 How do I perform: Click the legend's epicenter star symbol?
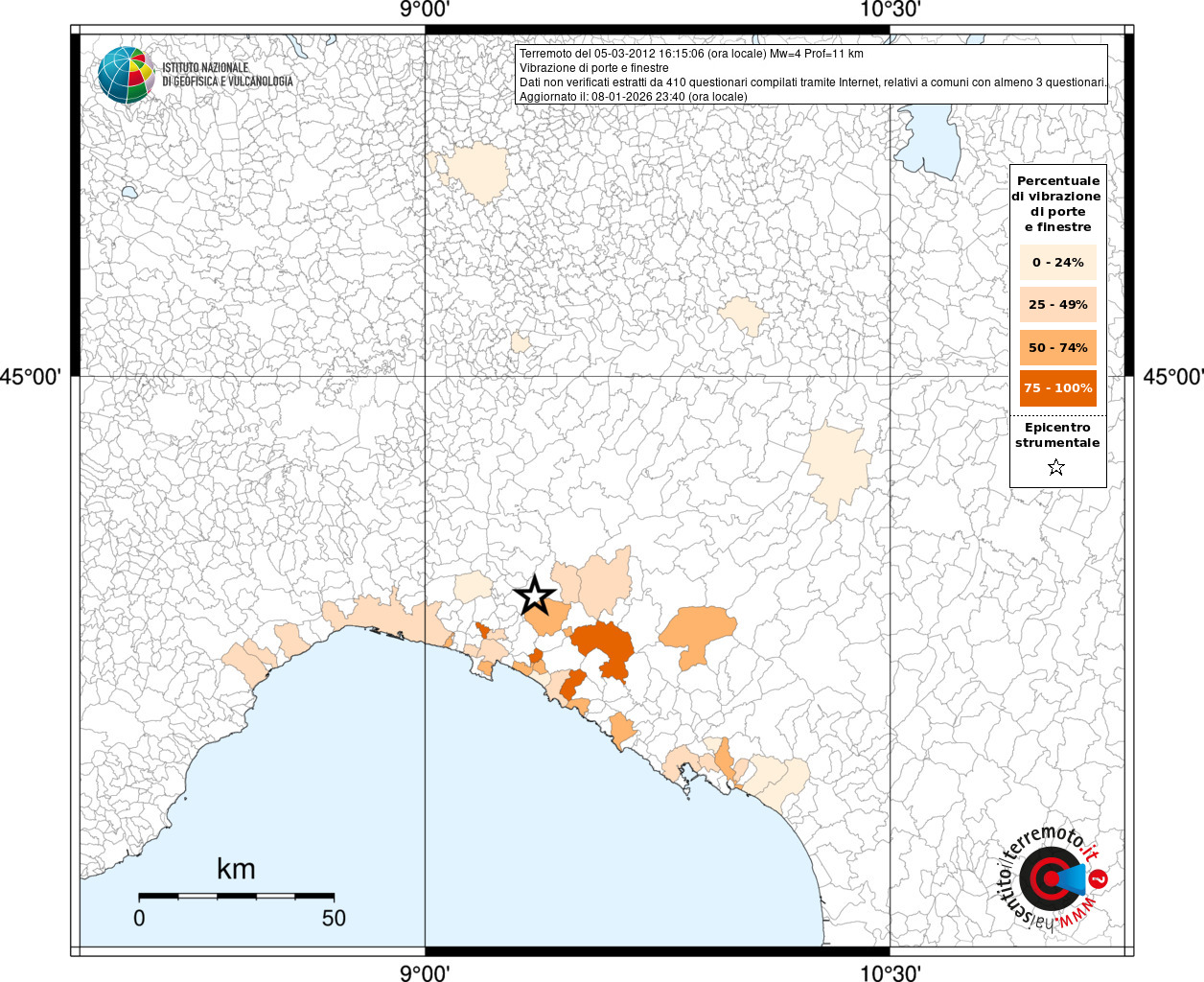1056,467
